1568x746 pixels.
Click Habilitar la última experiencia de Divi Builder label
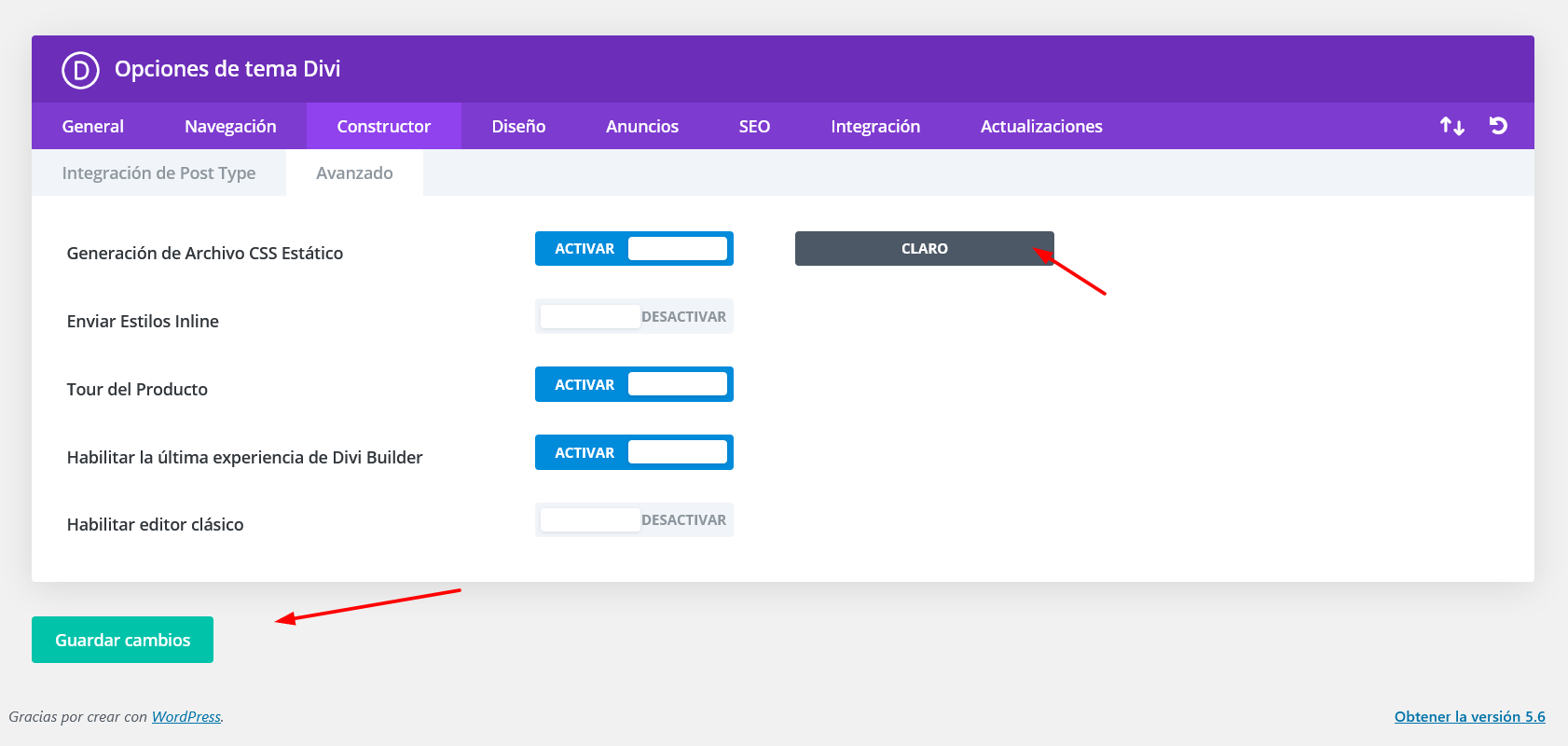pos(245,457)
